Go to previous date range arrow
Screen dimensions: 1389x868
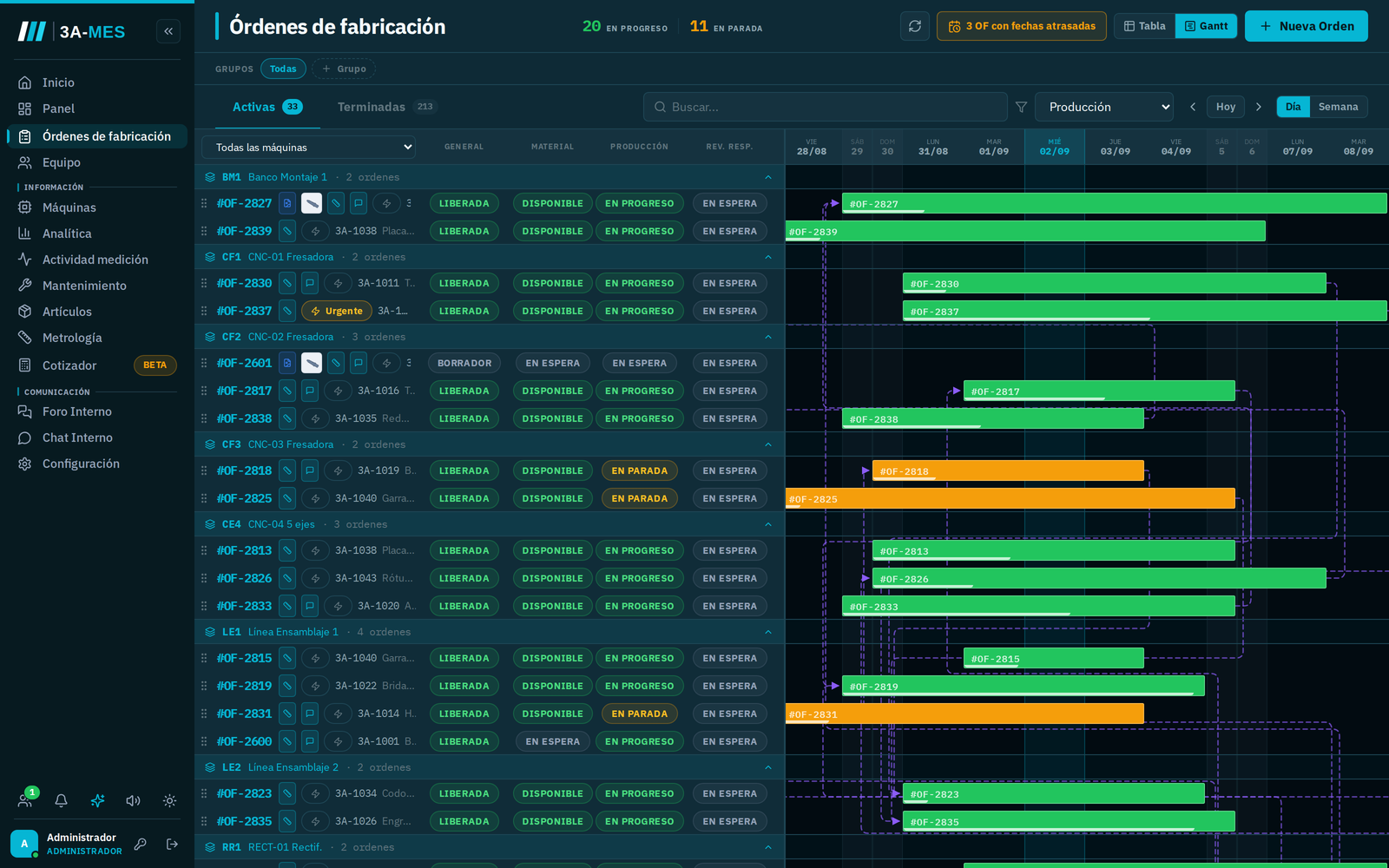pyautogui.click(x=1193, y=107)
